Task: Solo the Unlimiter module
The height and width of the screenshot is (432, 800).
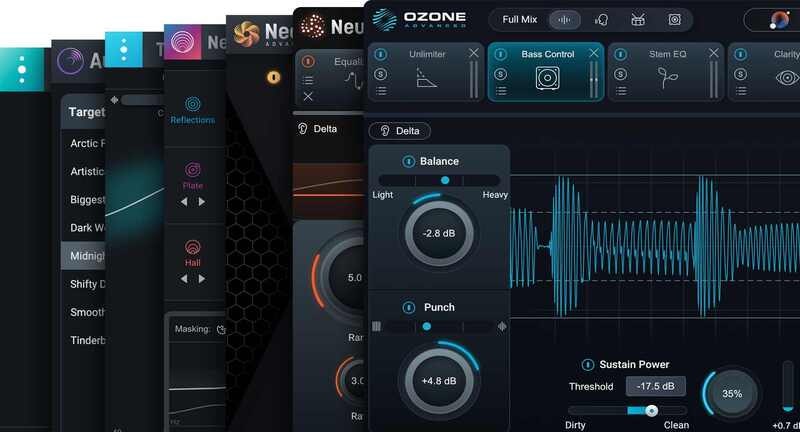Action: (x=381, y=74)
